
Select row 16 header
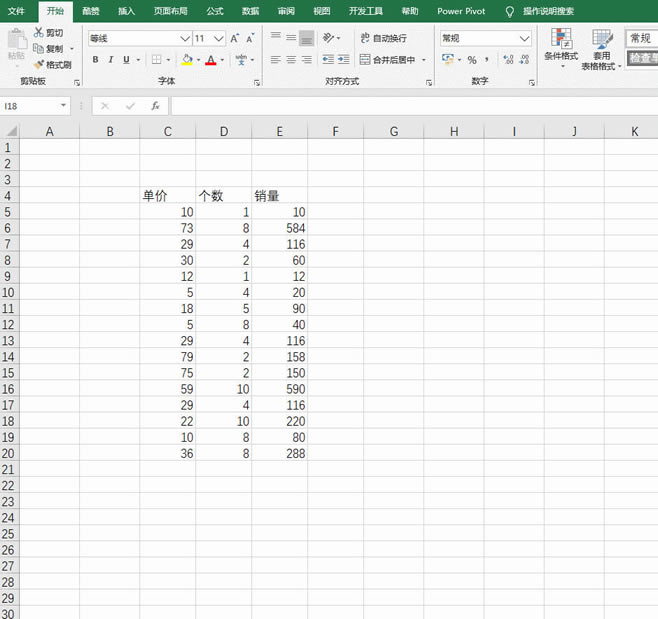pos(8,389)
